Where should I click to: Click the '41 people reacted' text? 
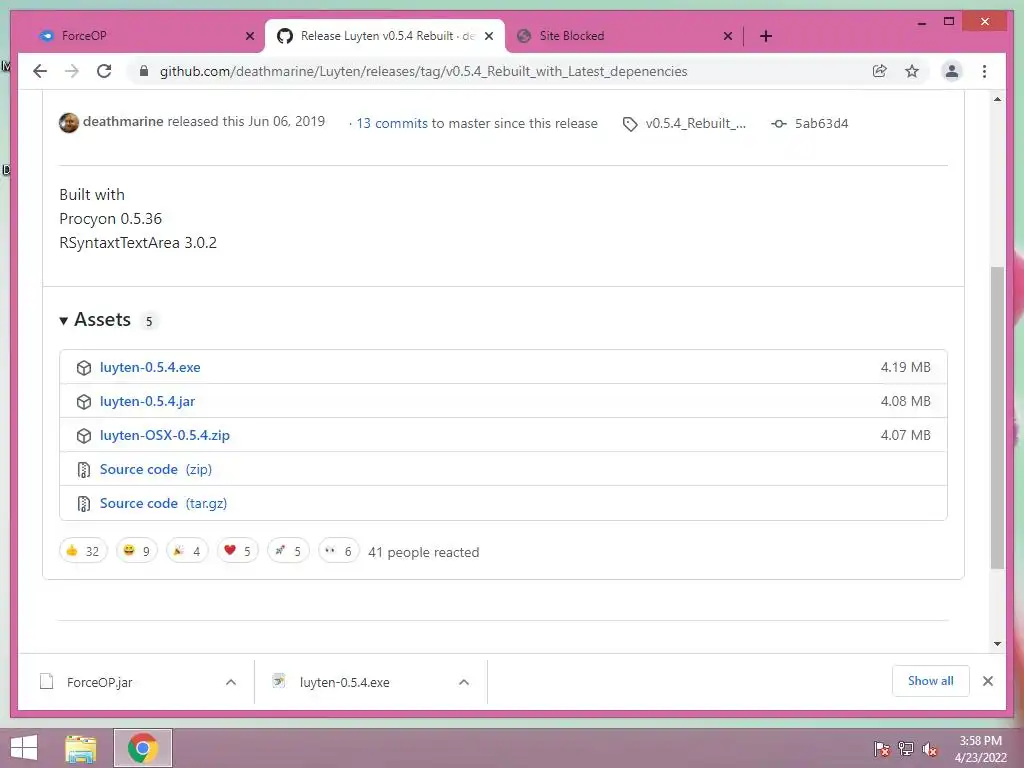pos(424,552)
